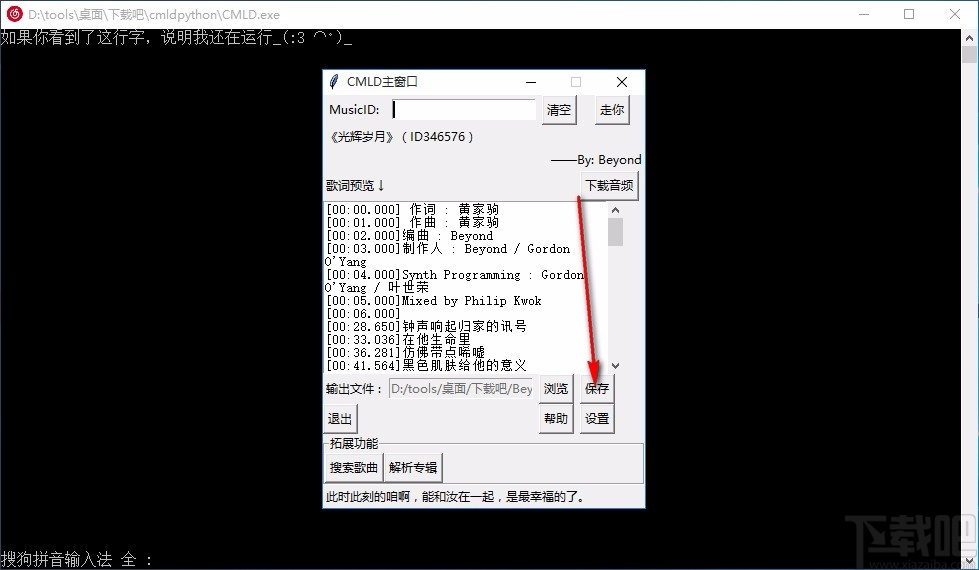The image size is (979, 570).
Task: Click the CMLD feather icon in title bar
Action: [334, 82]
